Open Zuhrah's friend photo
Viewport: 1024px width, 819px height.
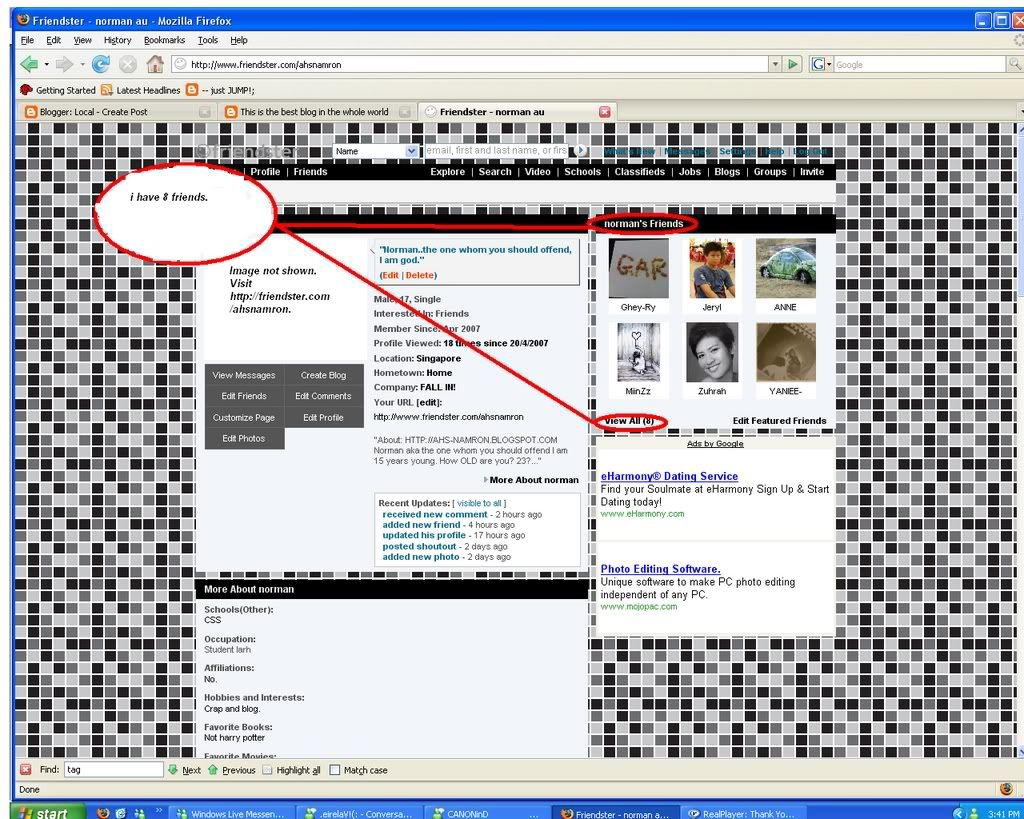point(712,352)
